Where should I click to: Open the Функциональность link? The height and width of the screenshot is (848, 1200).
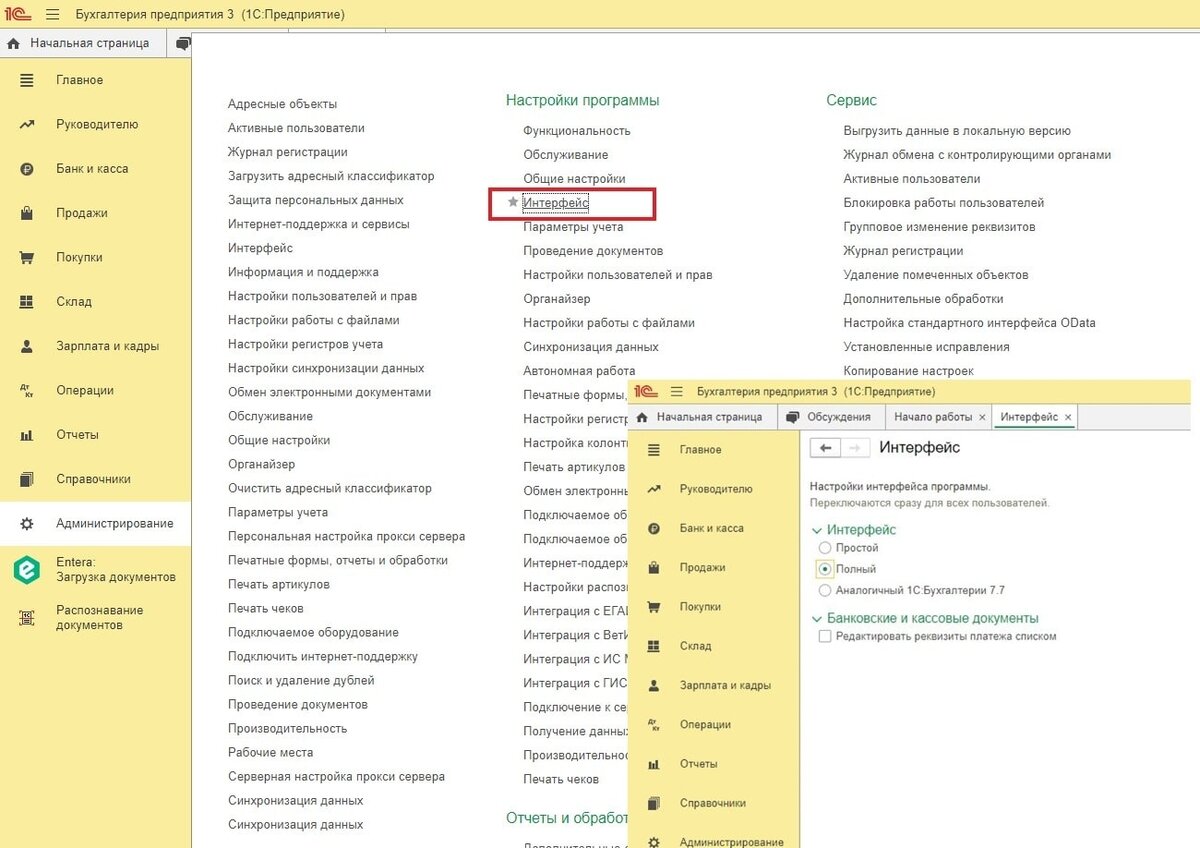577,131
